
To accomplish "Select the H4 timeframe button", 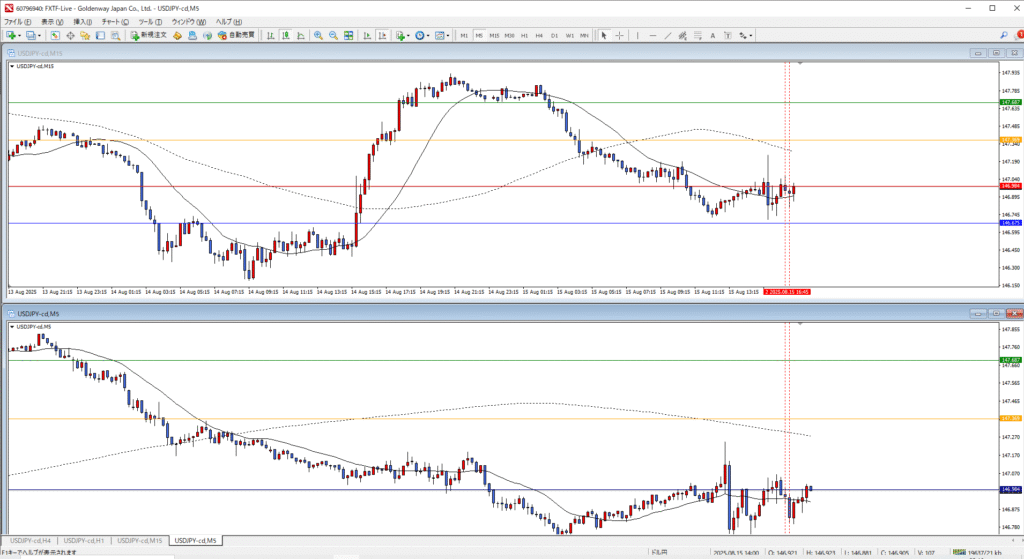I will (x=539, y=35).
